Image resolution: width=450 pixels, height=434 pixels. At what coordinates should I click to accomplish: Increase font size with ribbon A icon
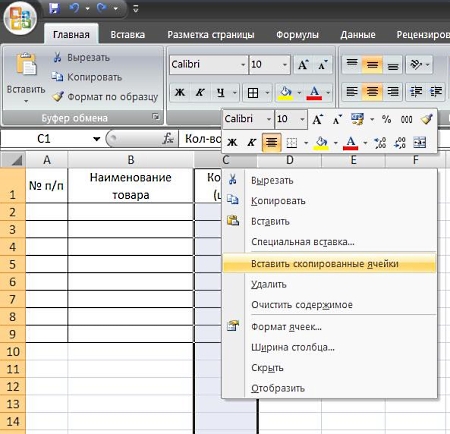tap(303, 65)
